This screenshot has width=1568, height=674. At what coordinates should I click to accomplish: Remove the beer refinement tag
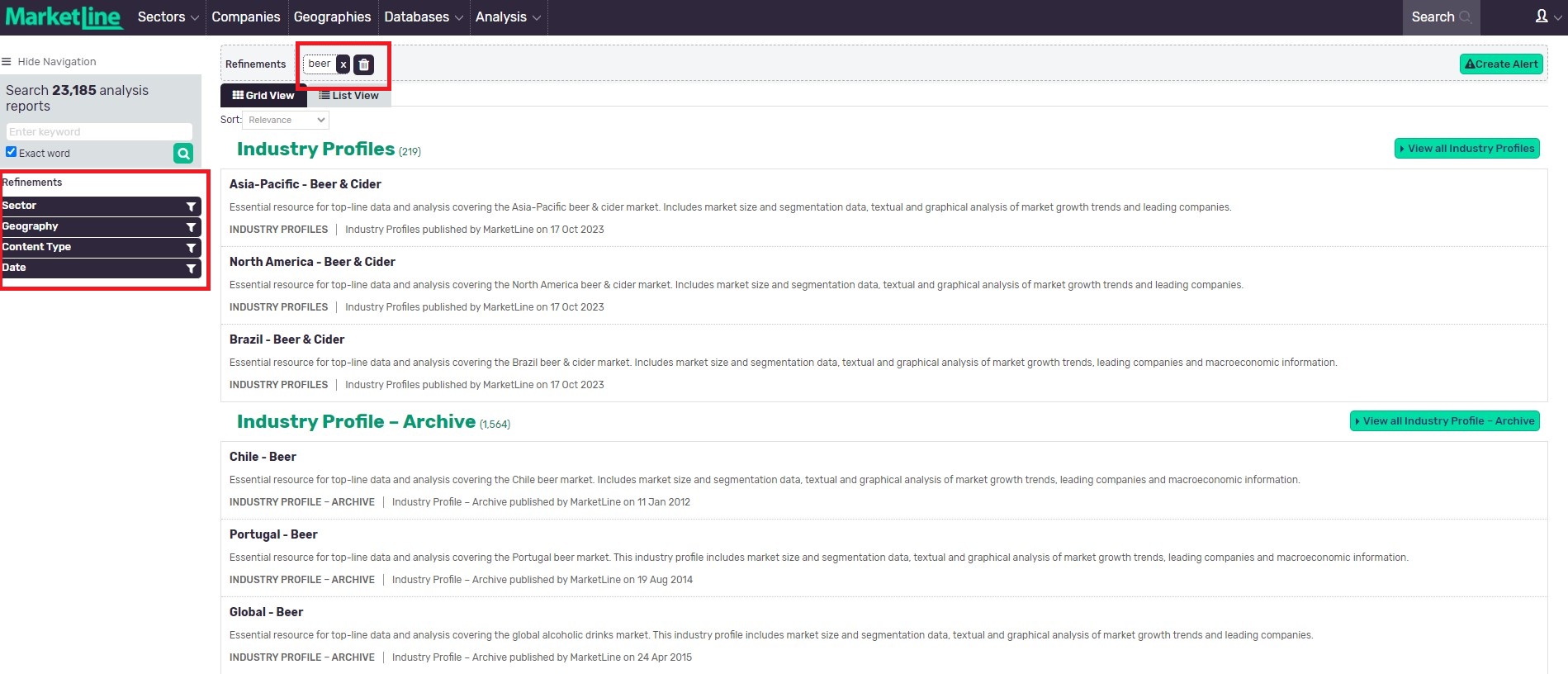[343, 64]
